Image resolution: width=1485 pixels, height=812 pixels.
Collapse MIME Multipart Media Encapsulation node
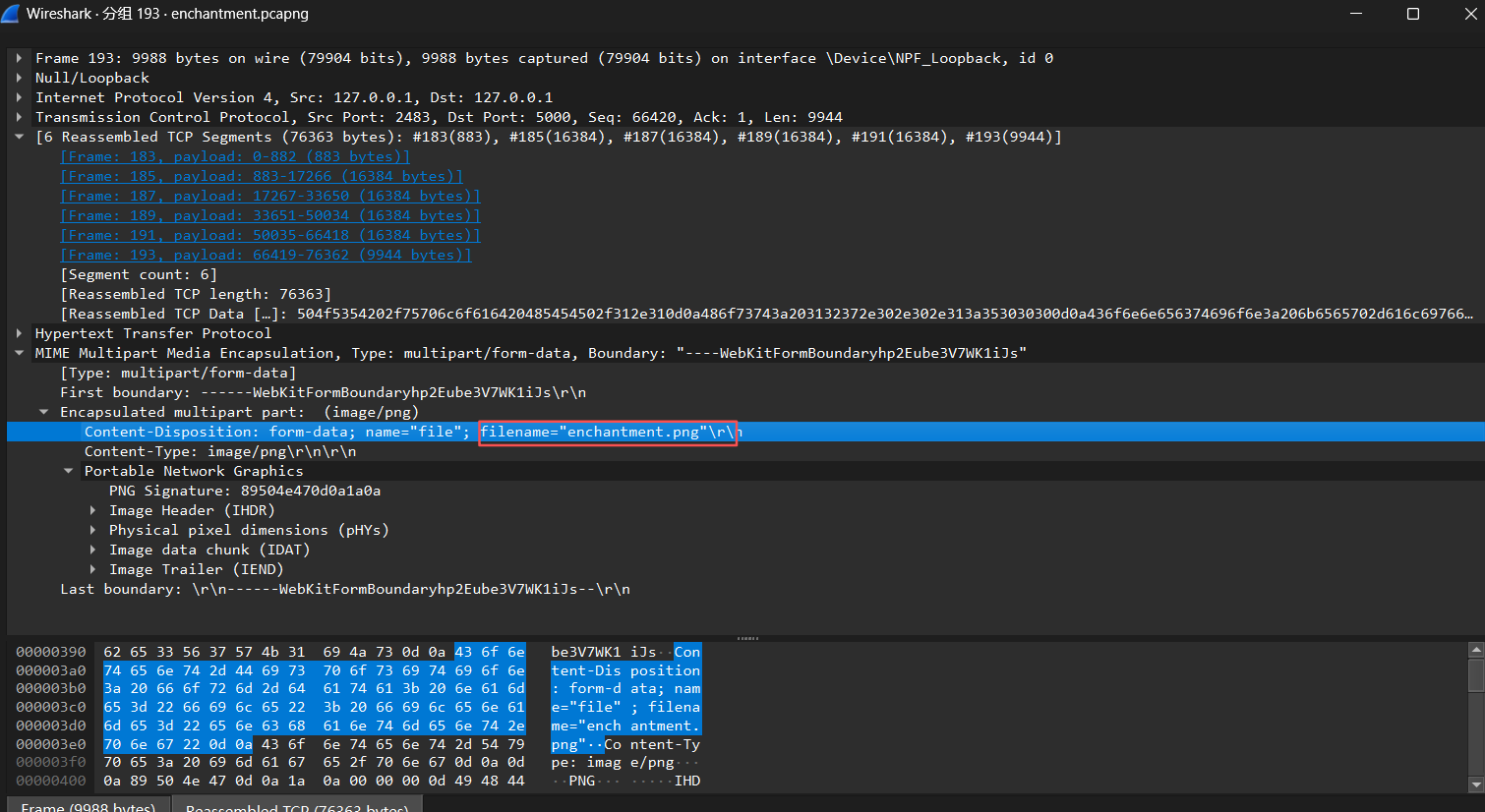click(x=19, y=353)
